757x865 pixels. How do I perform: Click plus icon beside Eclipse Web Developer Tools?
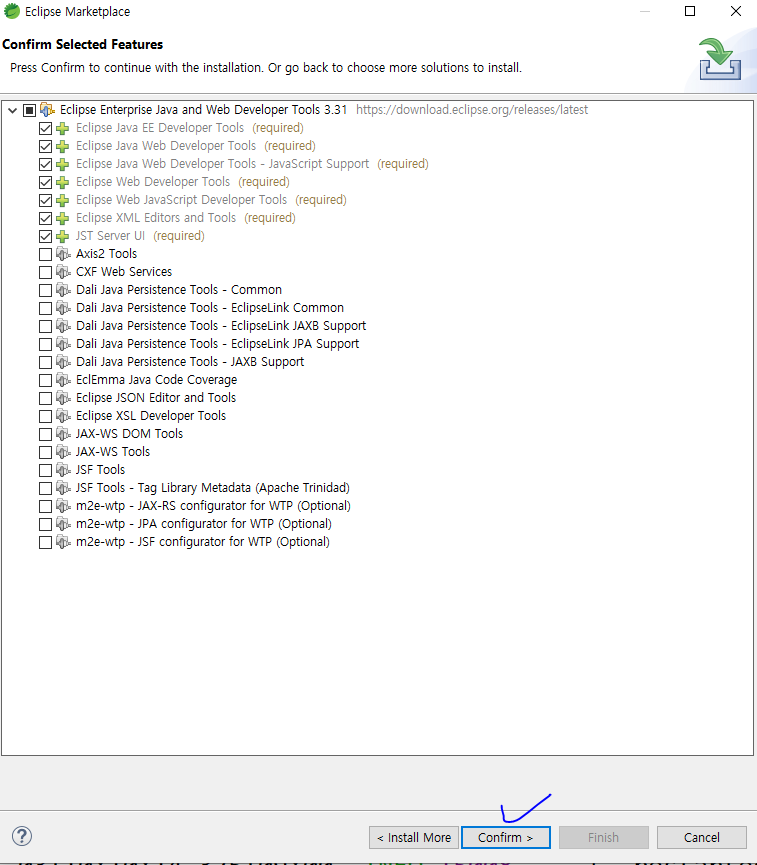[63, 183]
